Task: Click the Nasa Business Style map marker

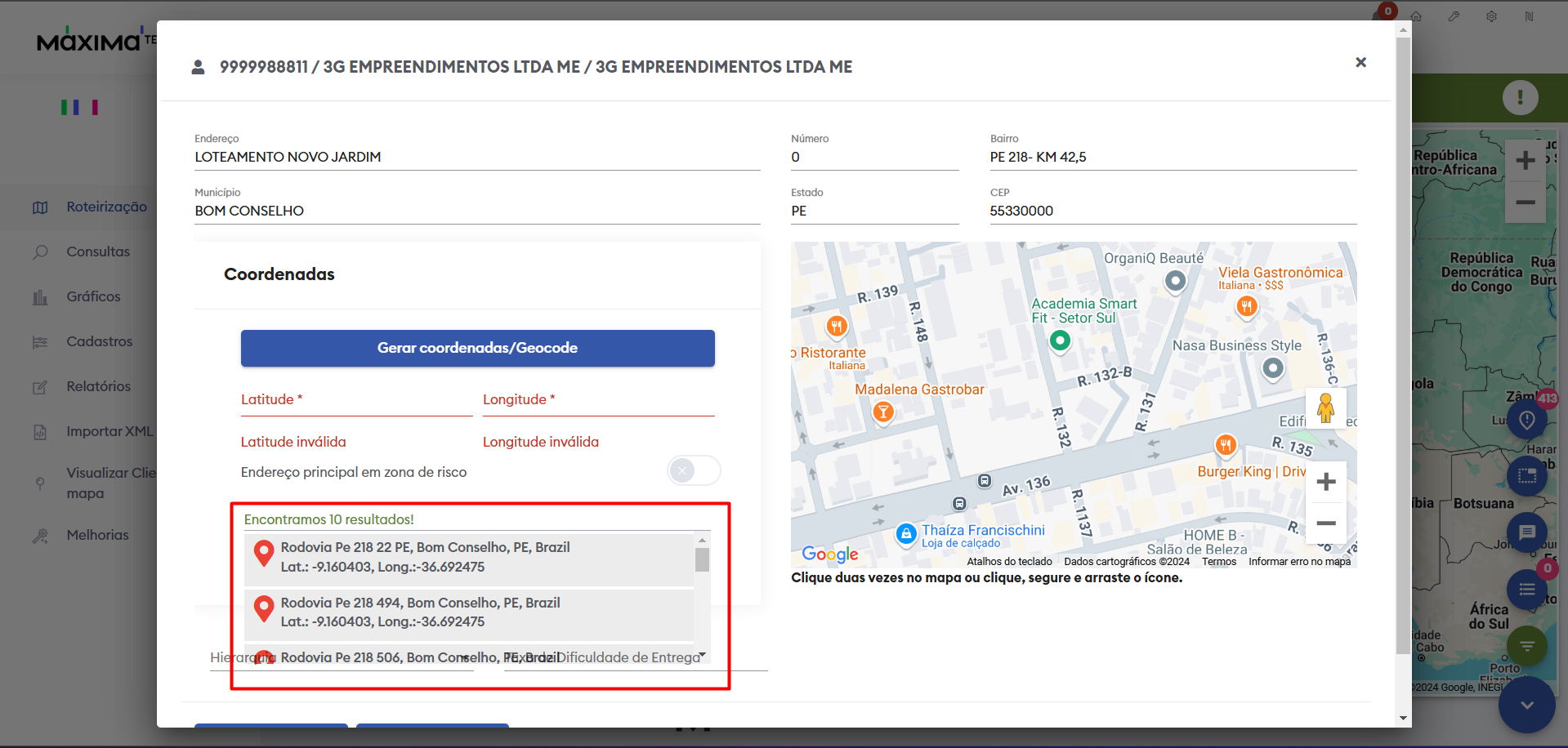Action: (x=1272, y=369)
